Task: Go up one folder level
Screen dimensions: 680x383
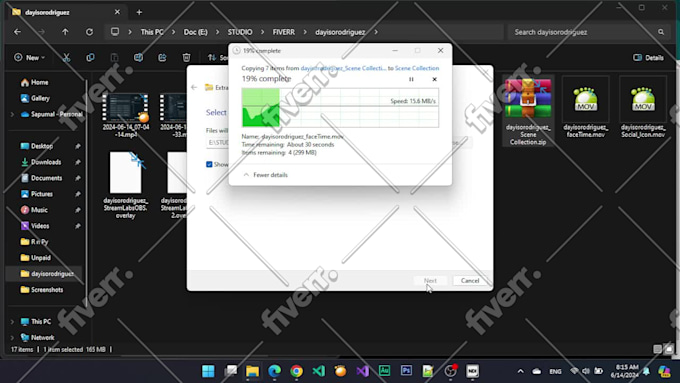Action: 65,32
